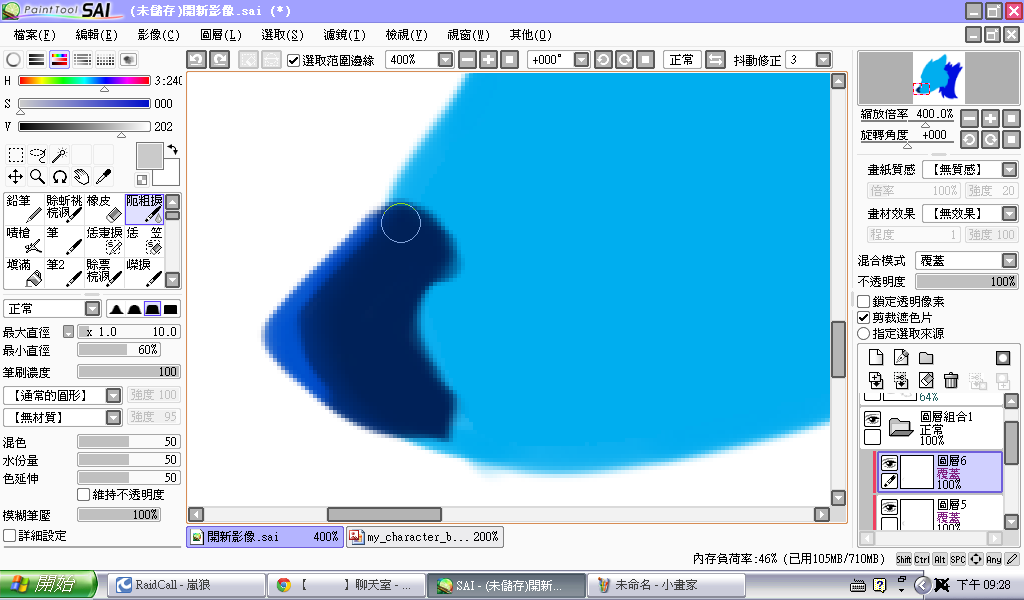Toggle the RGB slider panel icon

pos(37,59)
